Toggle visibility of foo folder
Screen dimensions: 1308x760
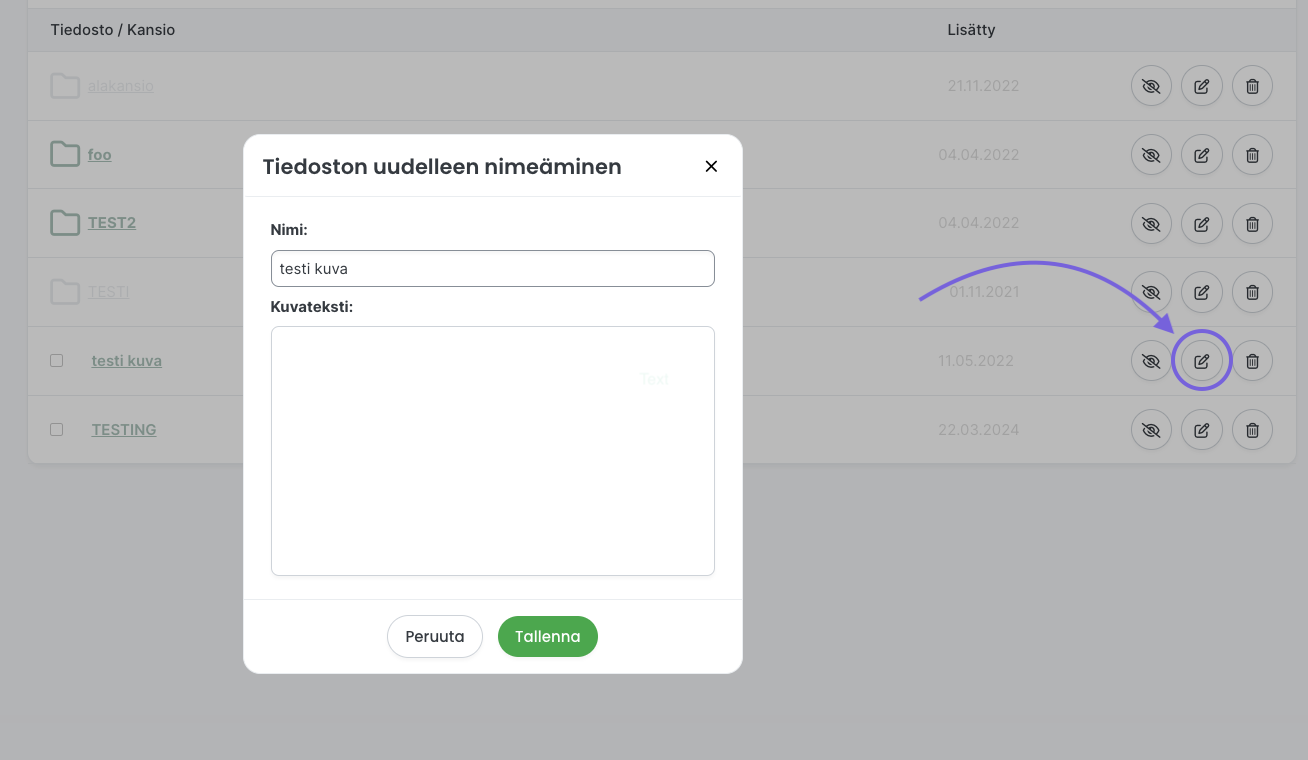pos(1151,155)
